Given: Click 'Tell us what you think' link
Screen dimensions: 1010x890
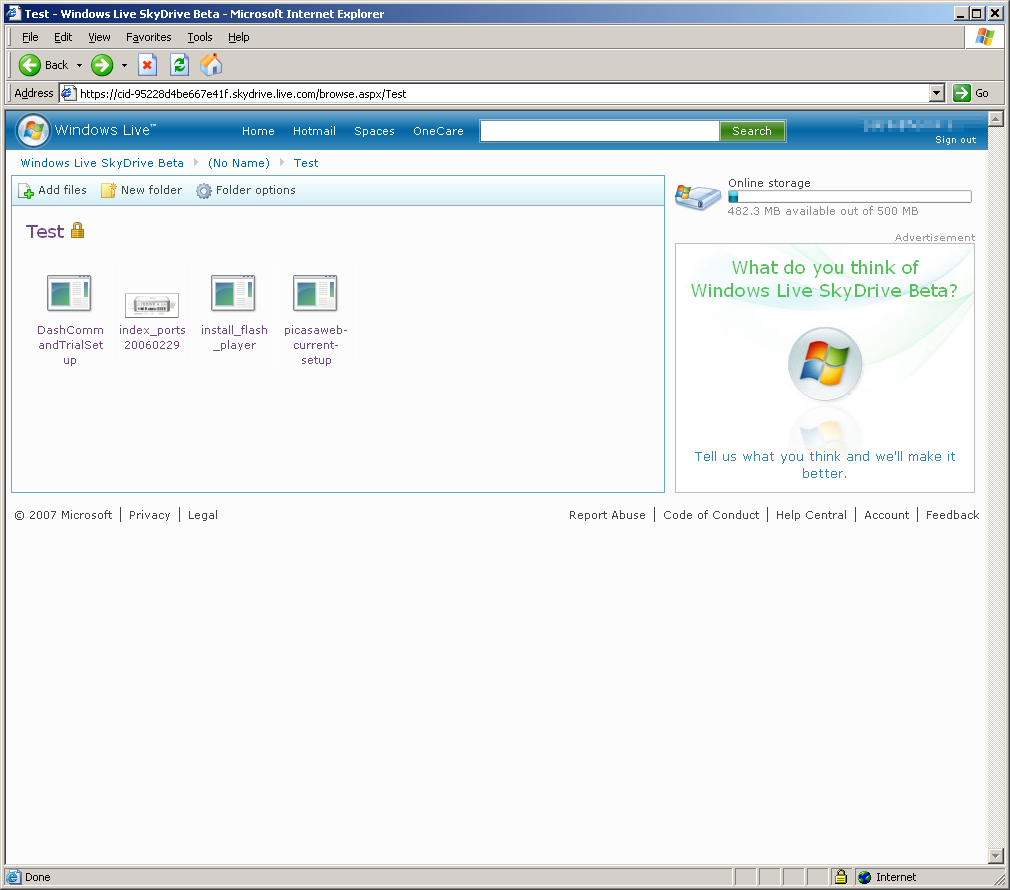Looking at the screenshot, I should coord(824,464).
